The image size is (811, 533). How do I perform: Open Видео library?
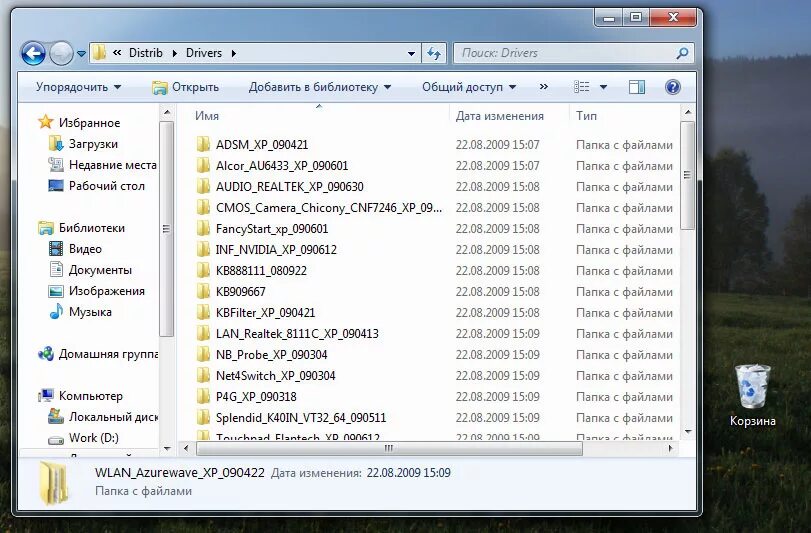click(75, 249)
